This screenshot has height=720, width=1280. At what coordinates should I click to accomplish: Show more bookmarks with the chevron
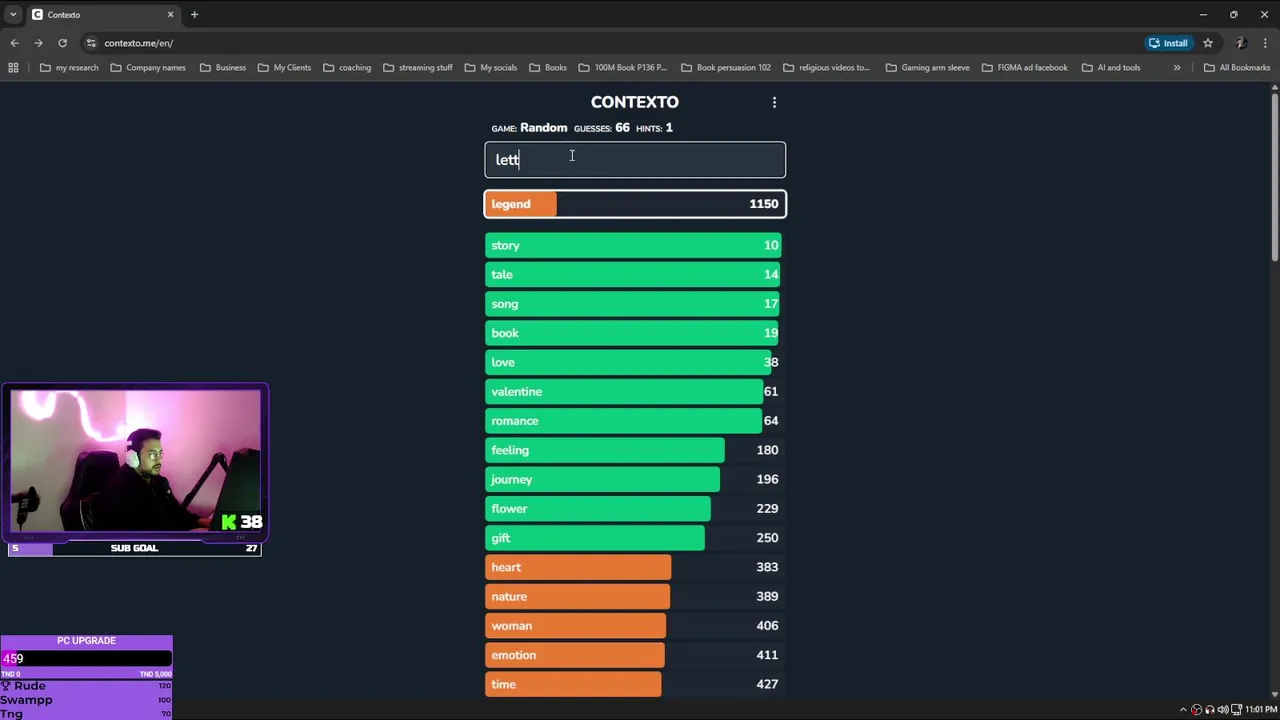click(1177, 68)
